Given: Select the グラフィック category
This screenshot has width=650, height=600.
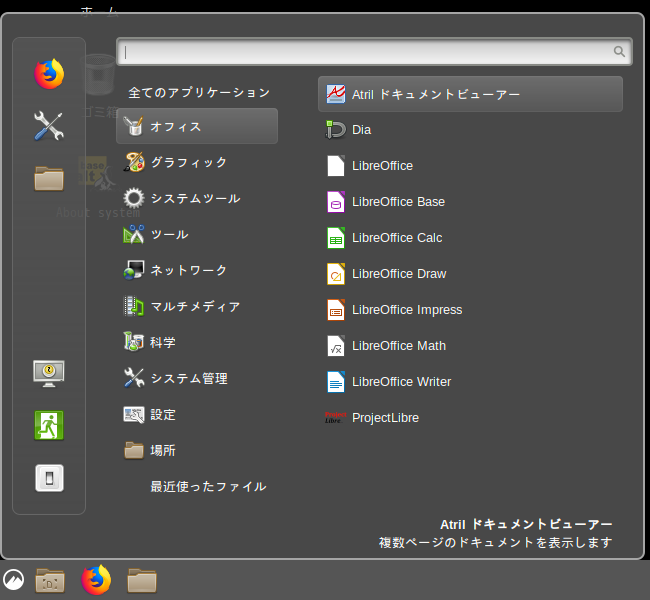Looking at the screenshot, I should pos(197,162).
